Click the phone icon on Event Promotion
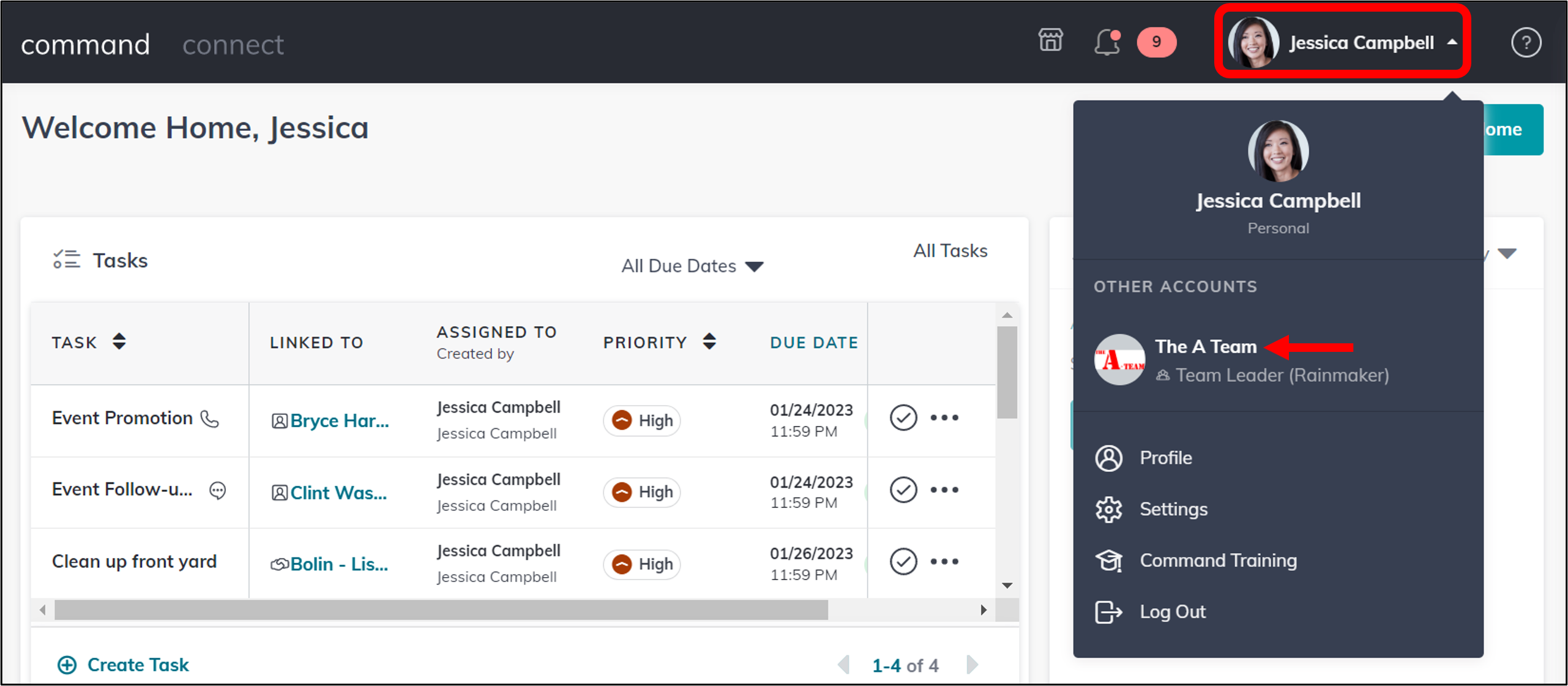The width and height of the screenshot is (1568, 686). point(211,419)
